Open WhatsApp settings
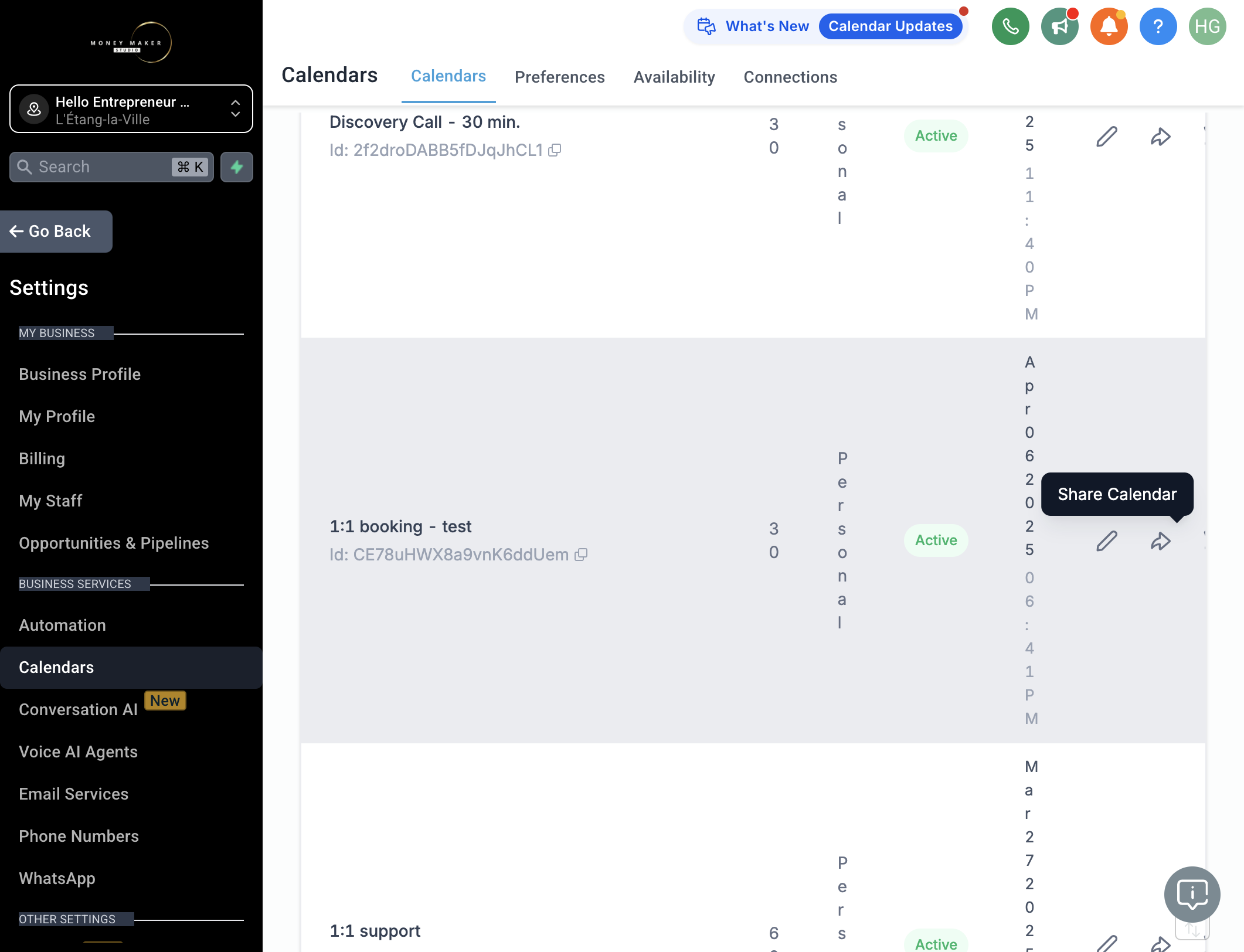This screenshot has width=1244, height=952. 57,879
